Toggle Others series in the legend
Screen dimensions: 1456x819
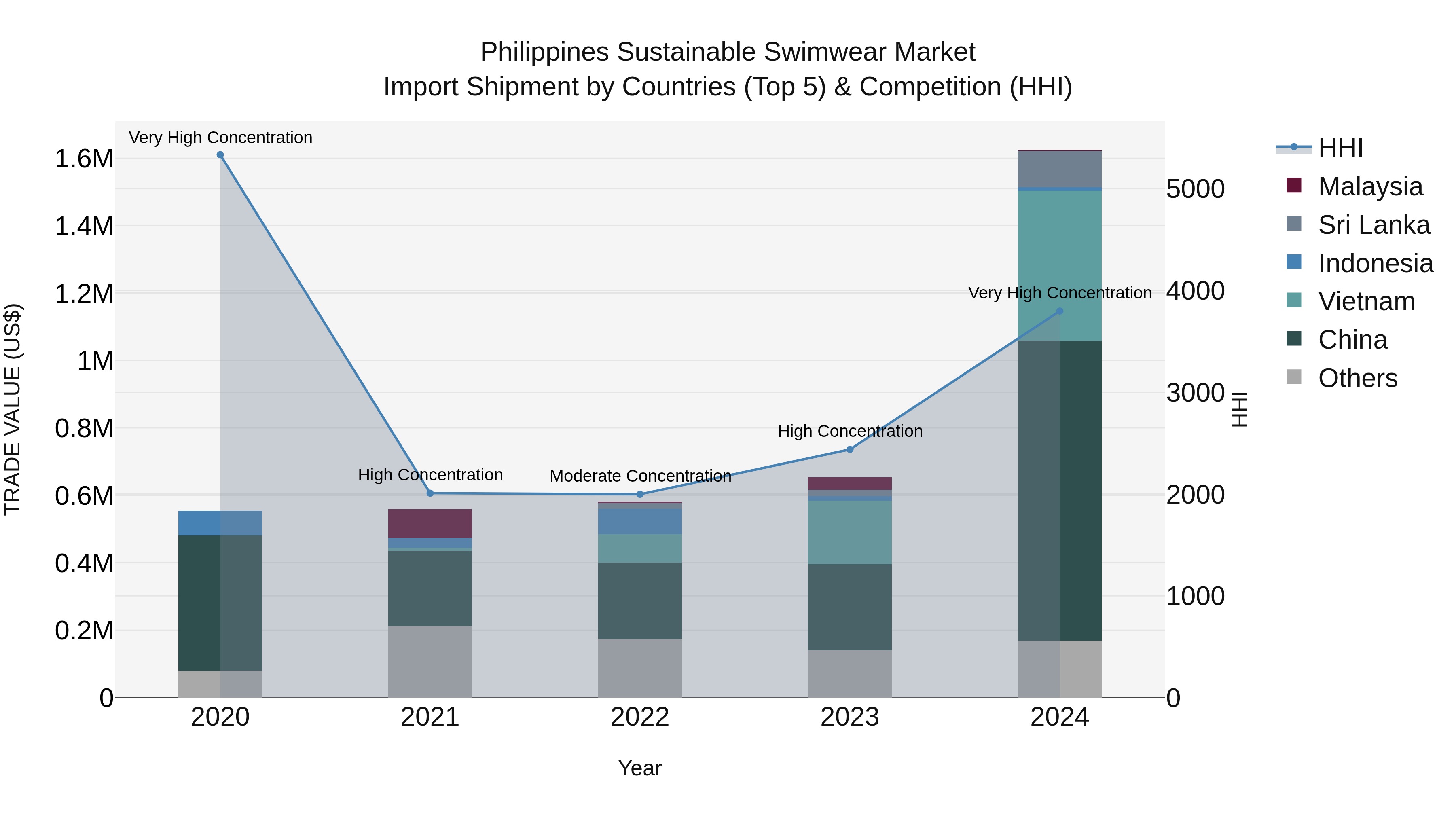tap(1342, 378)
